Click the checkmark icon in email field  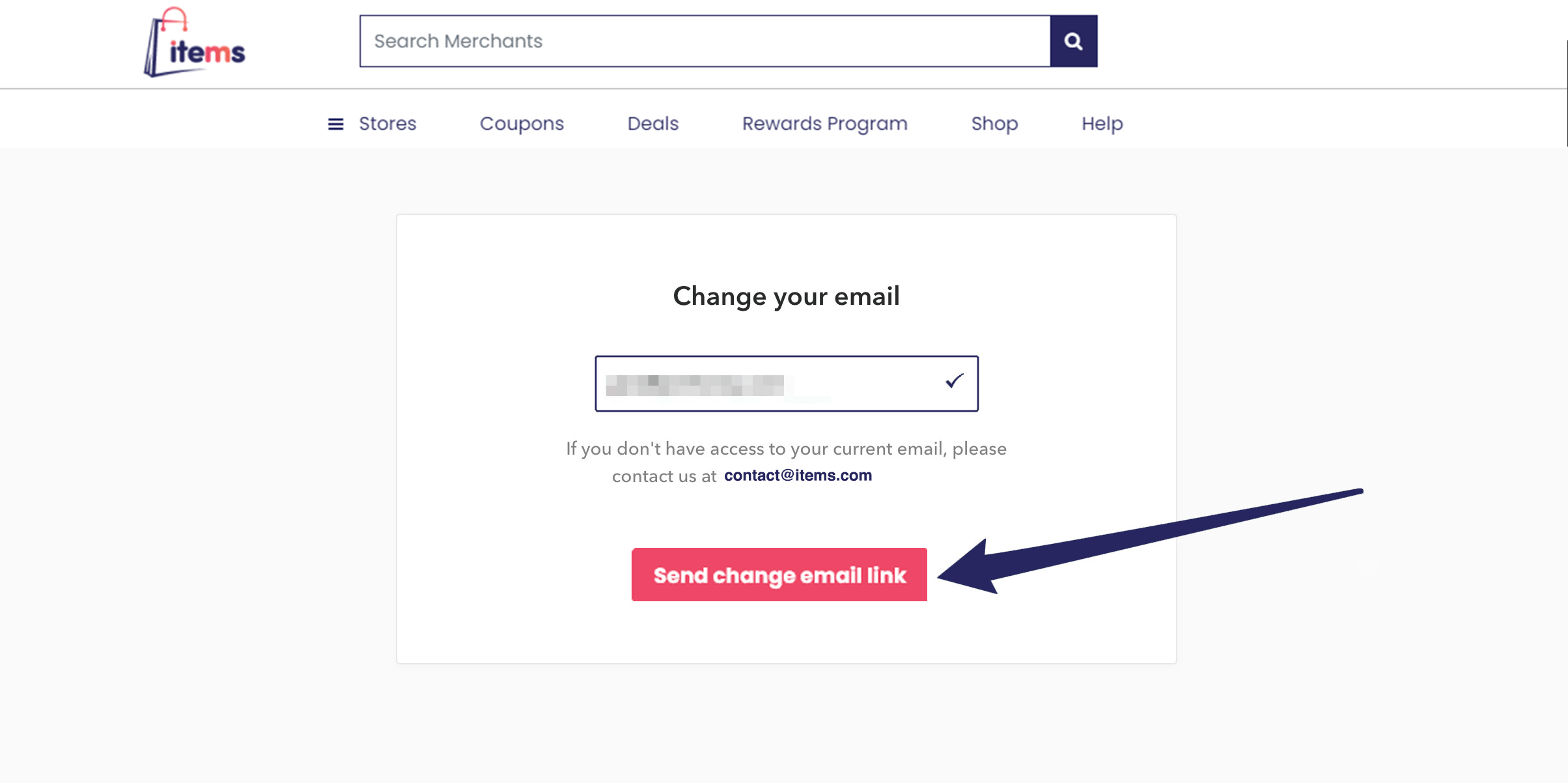(x=954, y=381)
